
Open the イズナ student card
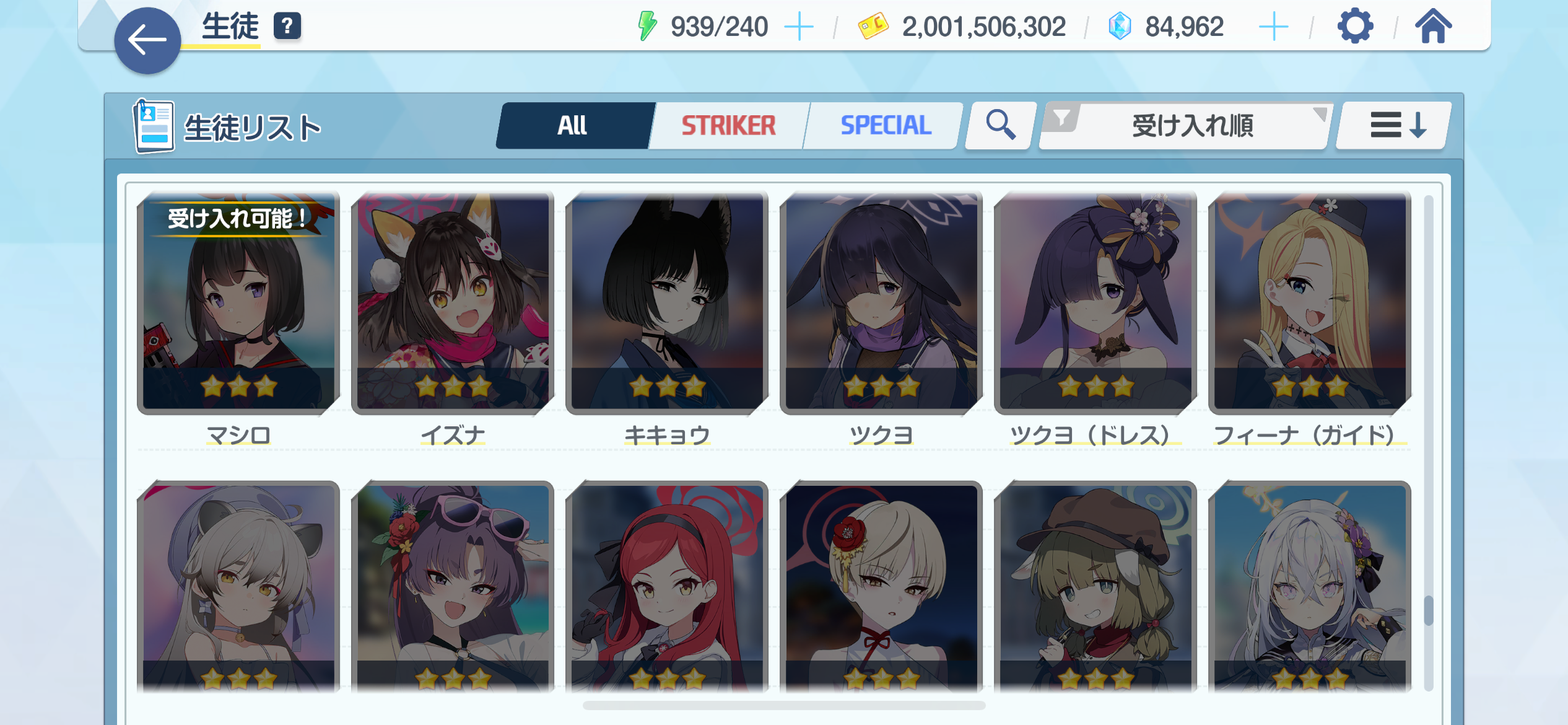coord(453,302)
